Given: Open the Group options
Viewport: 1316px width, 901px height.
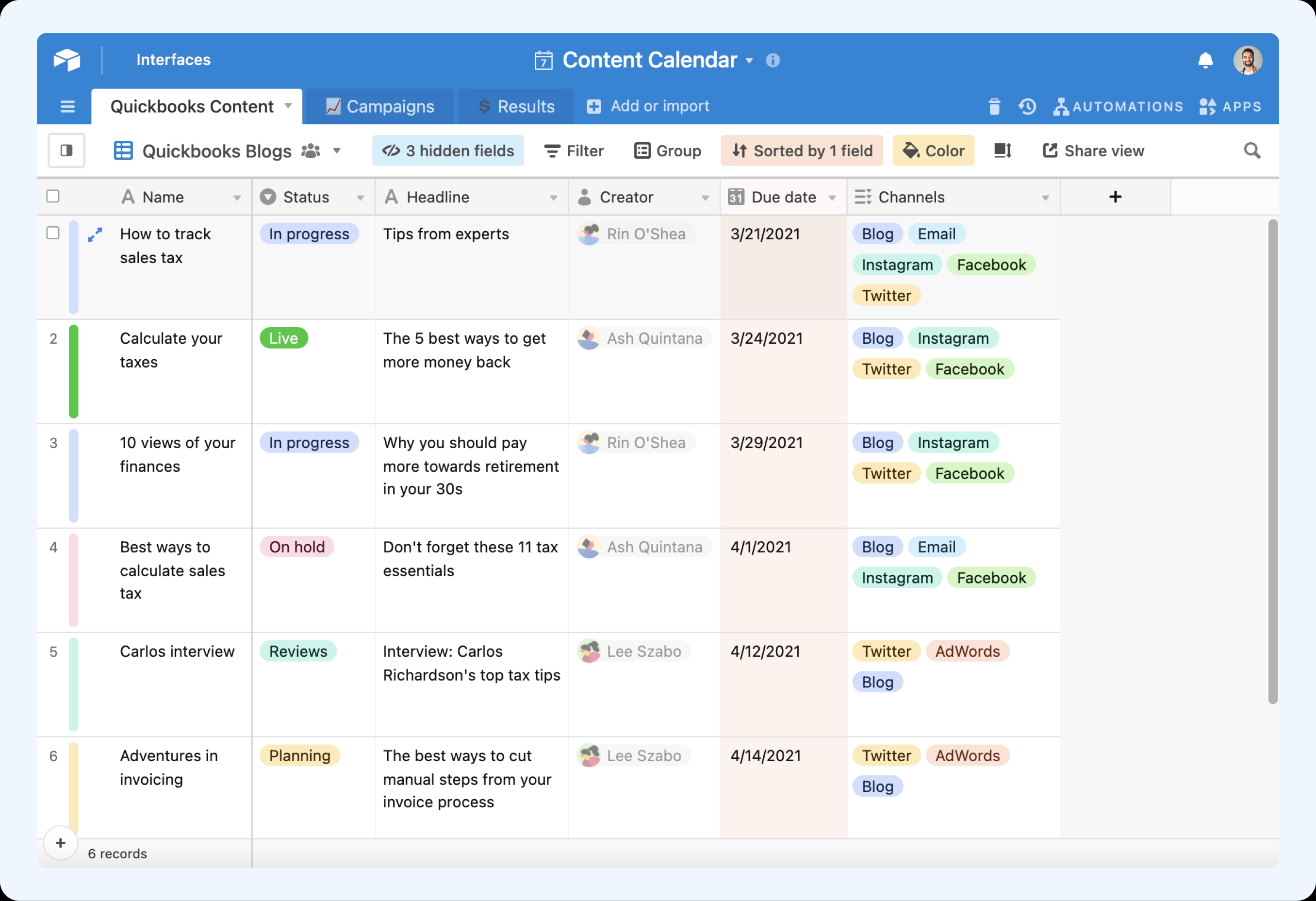Looking at the screenshot, I should click(668, 151).
